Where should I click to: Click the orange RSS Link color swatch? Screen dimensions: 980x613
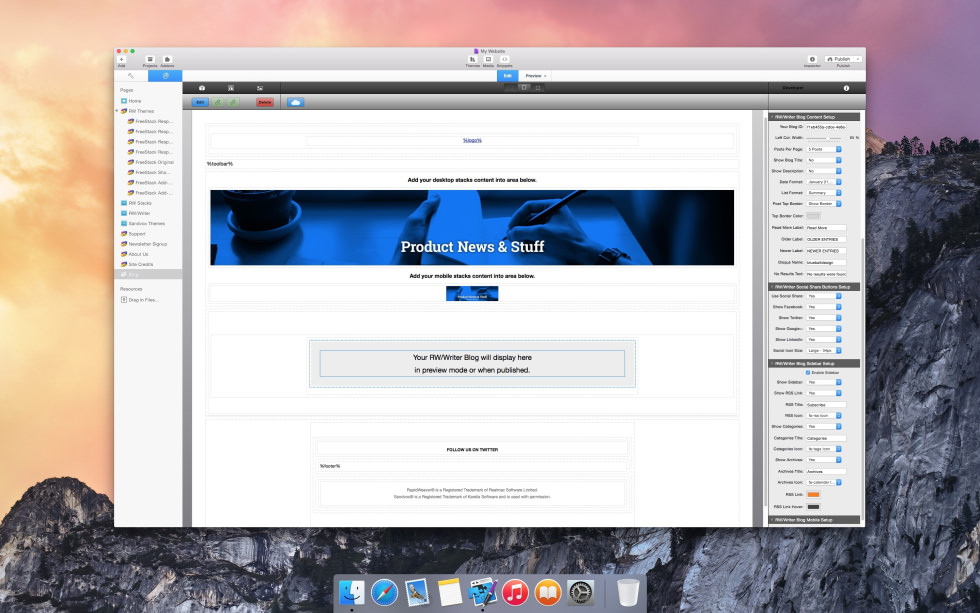coord(812,494)
